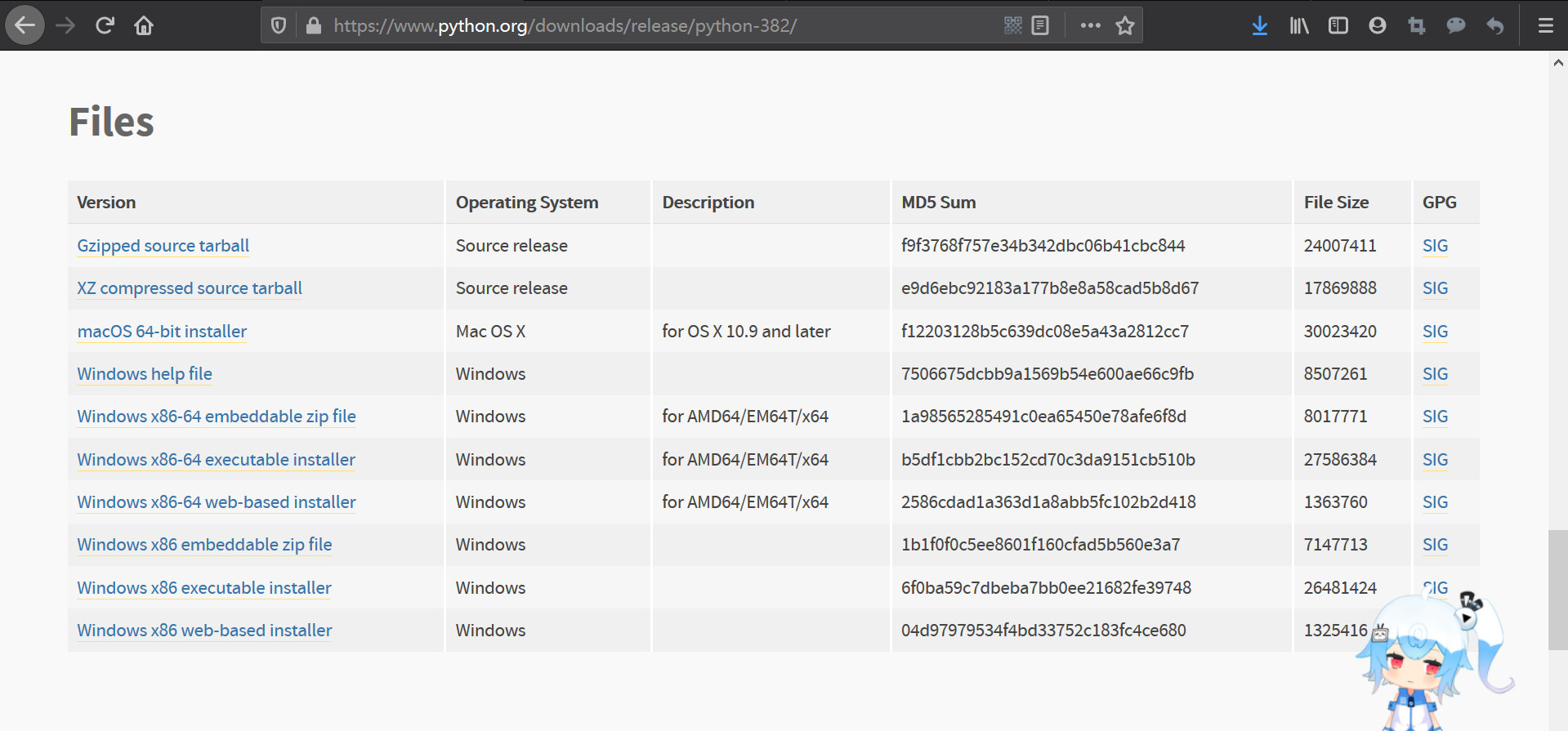Open SIG link for Windows help file
This screenshot has height=731, width=1568.
[x=1435, y=374]
